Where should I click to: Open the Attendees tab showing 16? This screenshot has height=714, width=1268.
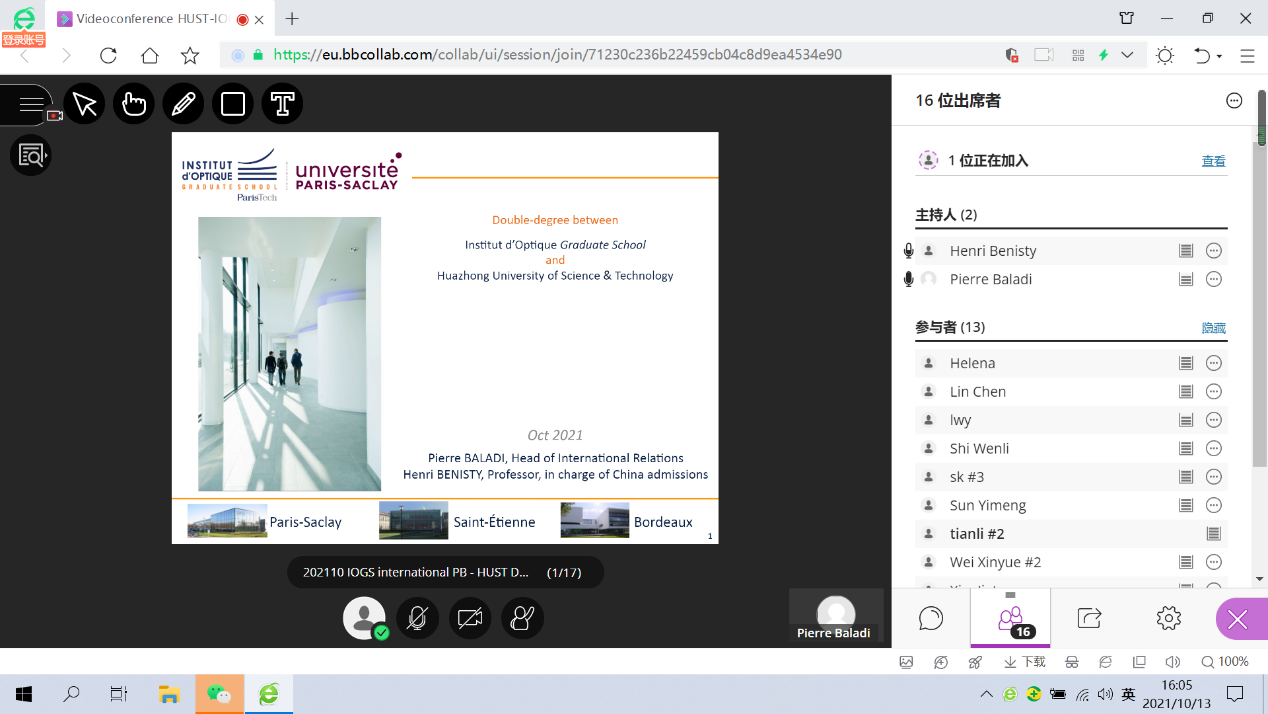tap(1010, 618)
